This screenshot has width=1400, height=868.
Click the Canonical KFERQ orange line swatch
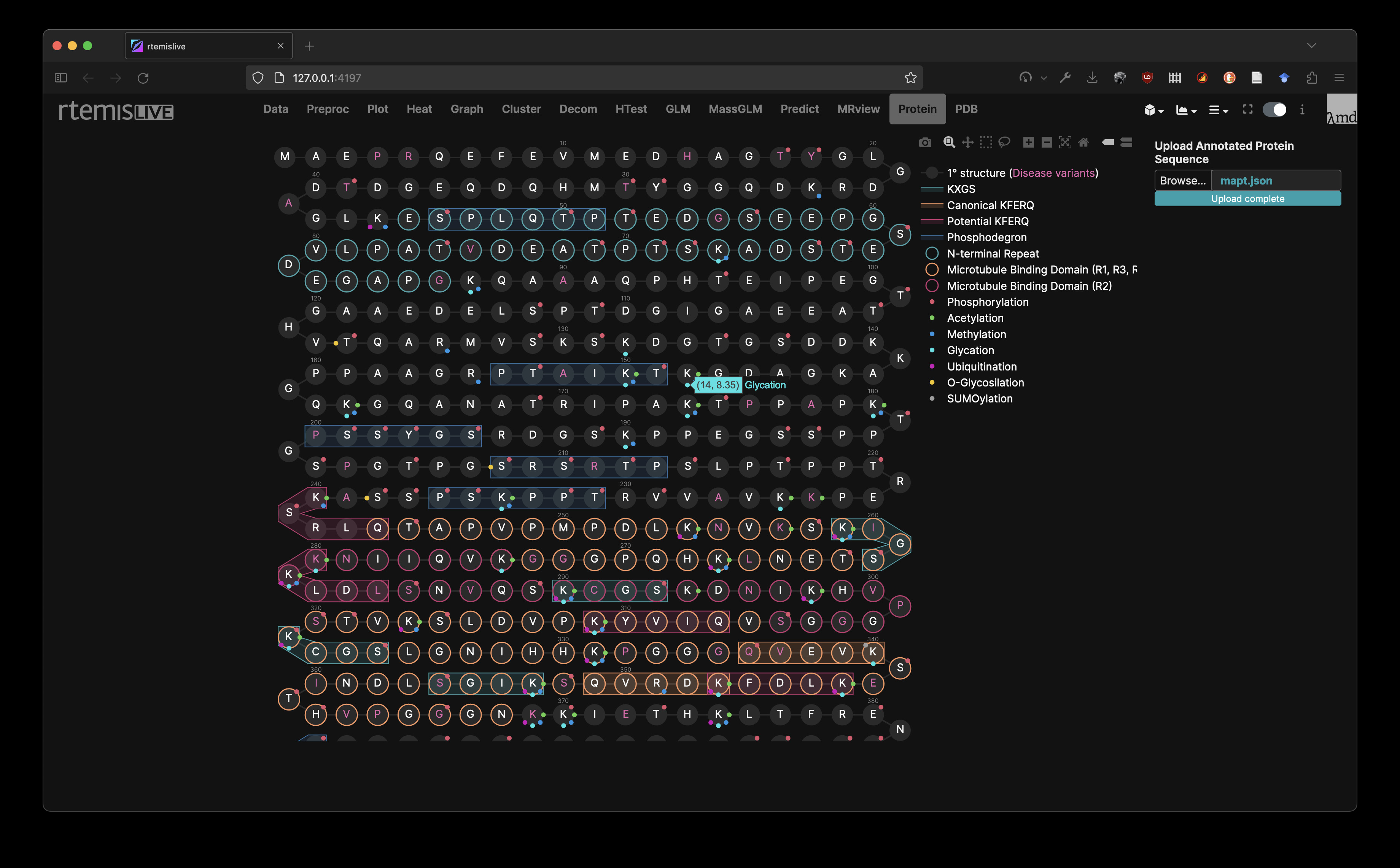click(x=932, y=205)
